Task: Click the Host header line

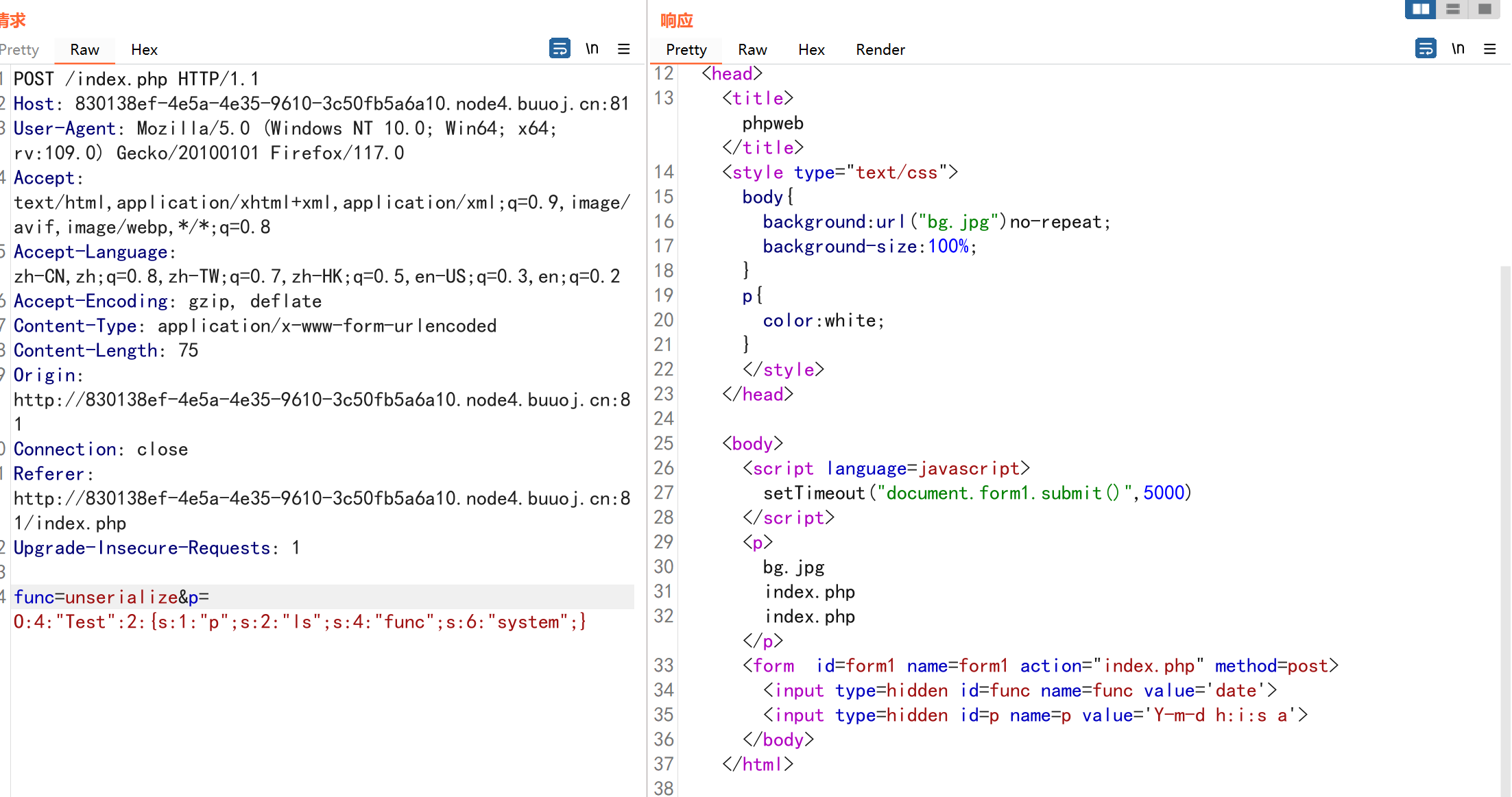Action: pyautogui.click(x=322, y=103)
